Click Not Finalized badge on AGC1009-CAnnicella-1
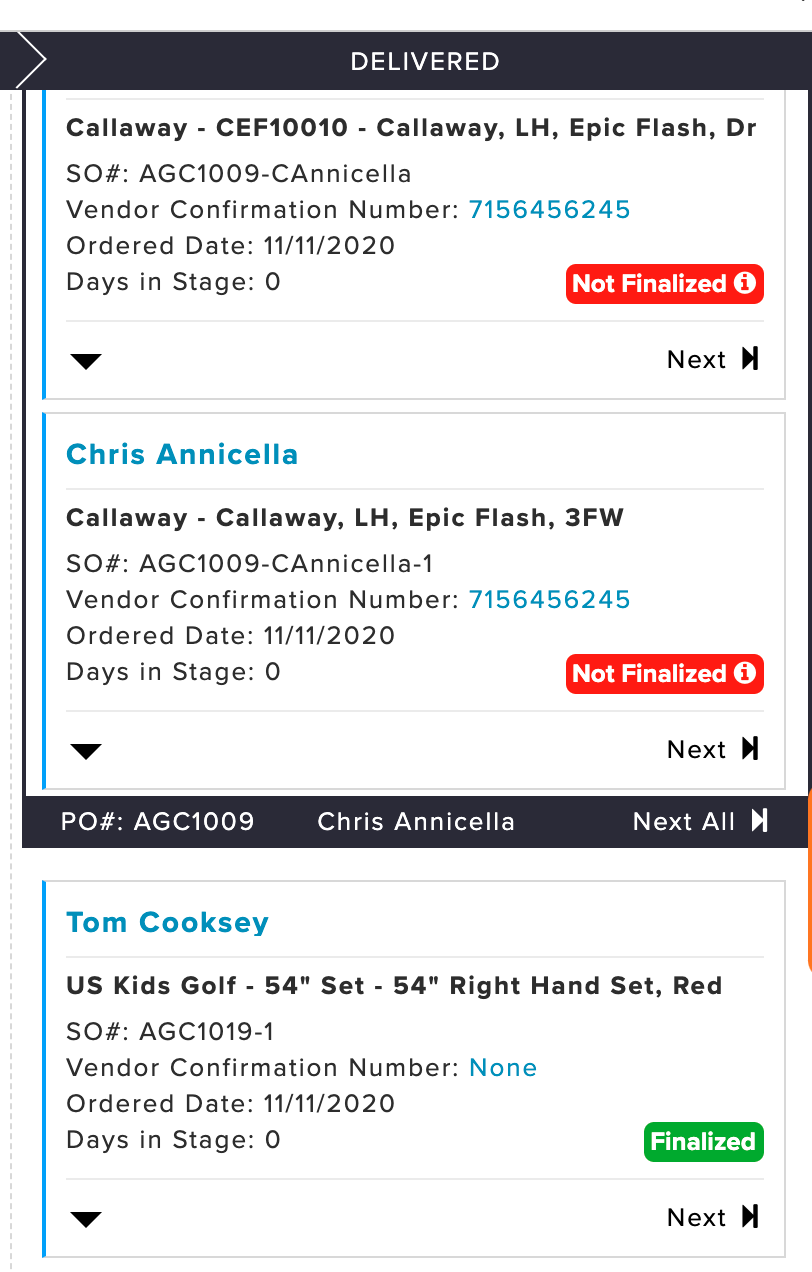The width and height of the screenshot is (812, 1272). pyautogui.click(x=665, y=674)
